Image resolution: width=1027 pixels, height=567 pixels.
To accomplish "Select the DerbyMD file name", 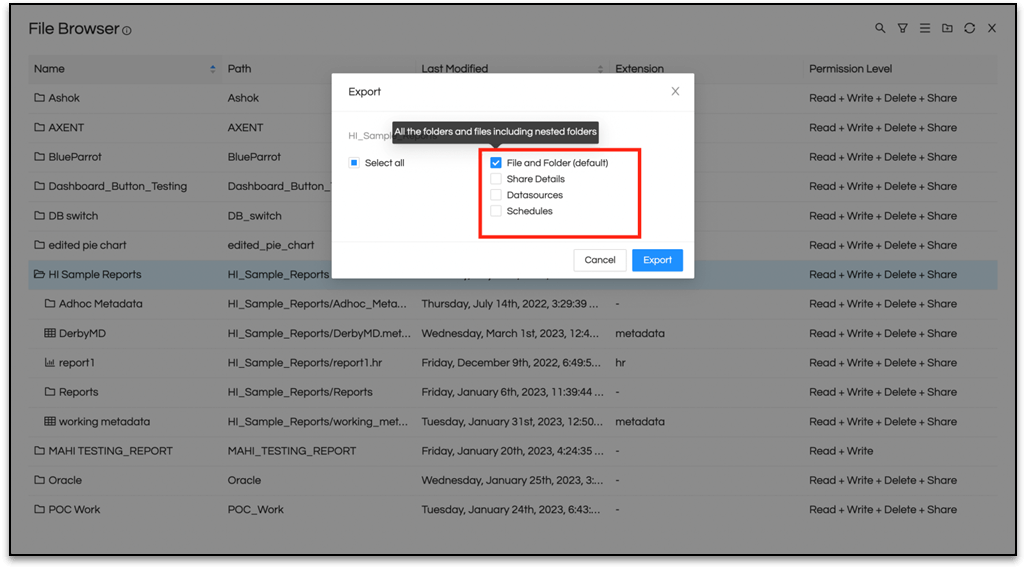I will pyautogui.click(x=83, y=333).
